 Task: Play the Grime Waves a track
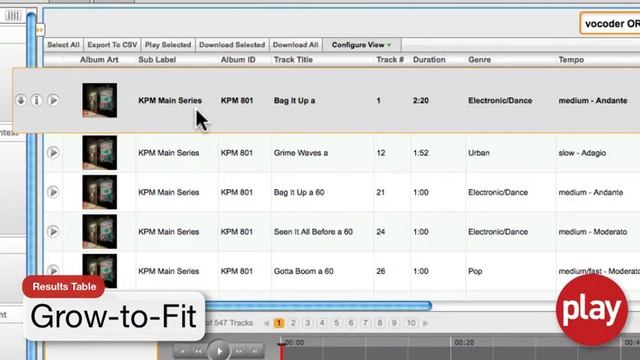click(53, 153)
